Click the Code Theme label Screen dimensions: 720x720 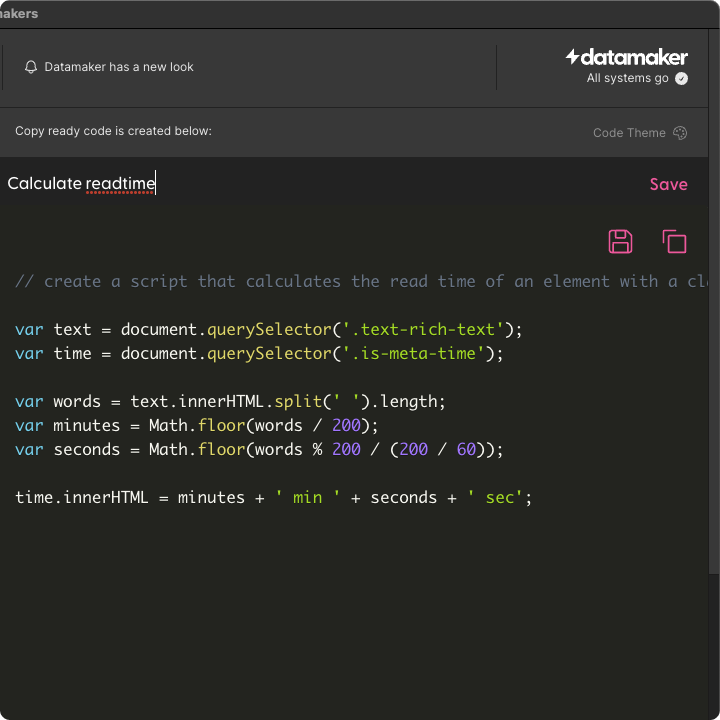click(x=629, y=133)
